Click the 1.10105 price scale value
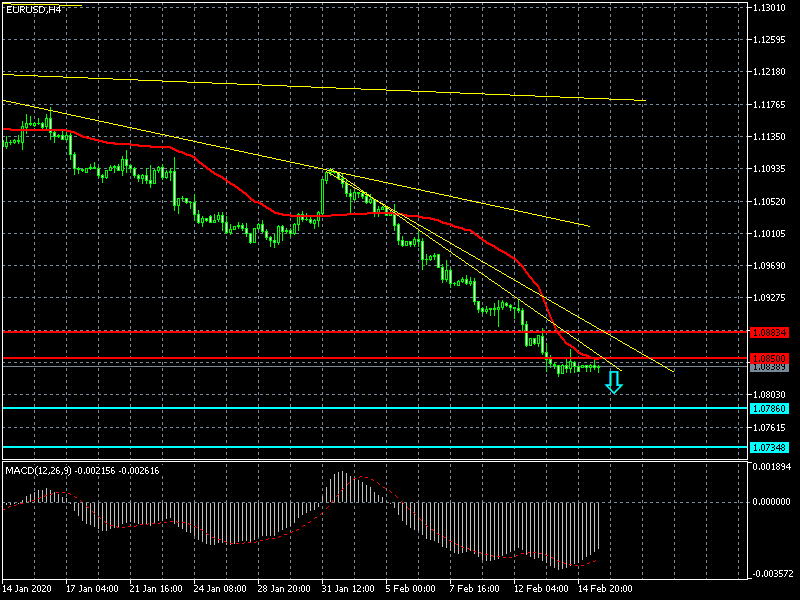The width and height of the screenshot is (800, 600). [x=773, y=233]
